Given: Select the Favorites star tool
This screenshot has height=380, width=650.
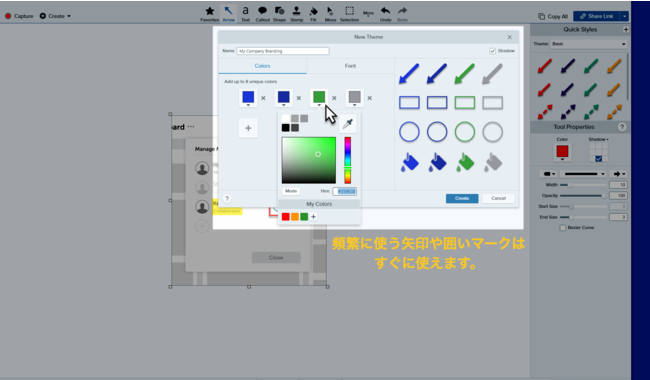Looking at the screenshot, I should 210,14.
